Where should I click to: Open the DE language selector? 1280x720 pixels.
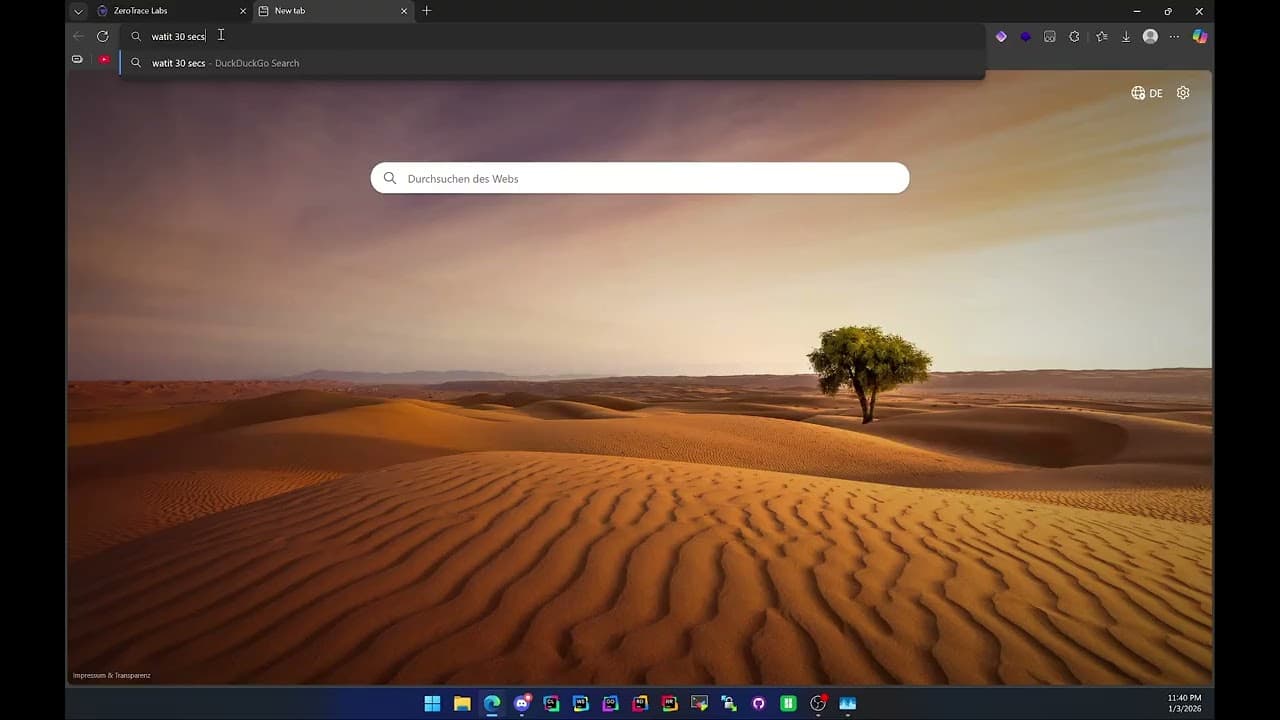[x=1146, y=93]
